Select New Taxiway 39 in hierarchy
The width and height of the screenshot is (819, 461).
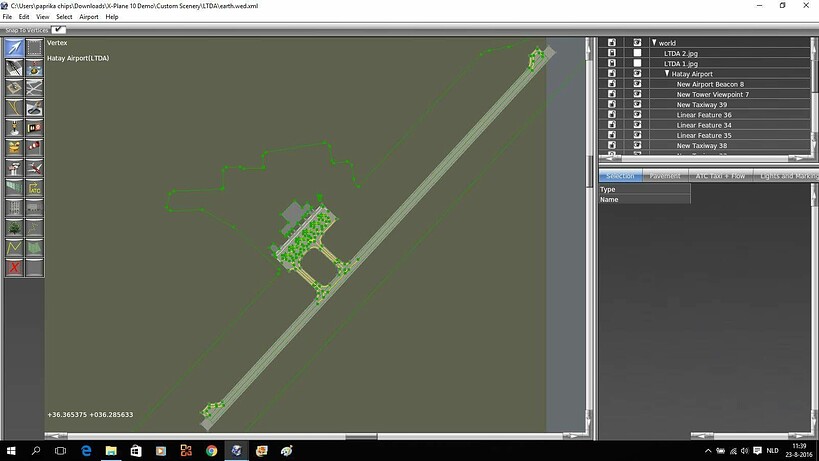(701, 104)
